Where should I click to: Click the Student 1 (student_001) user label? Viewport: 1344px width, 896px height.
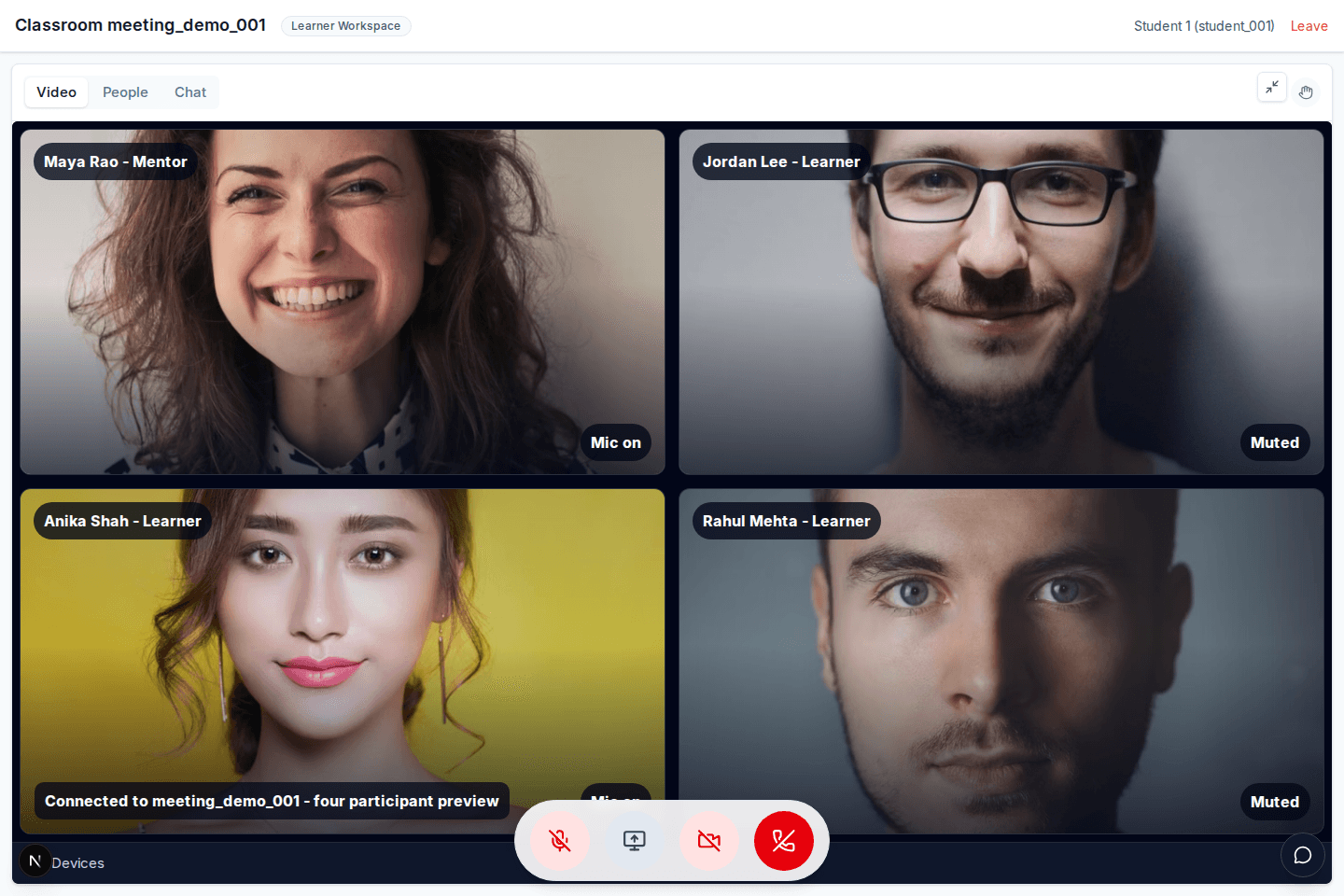(x=1204, y=26)
